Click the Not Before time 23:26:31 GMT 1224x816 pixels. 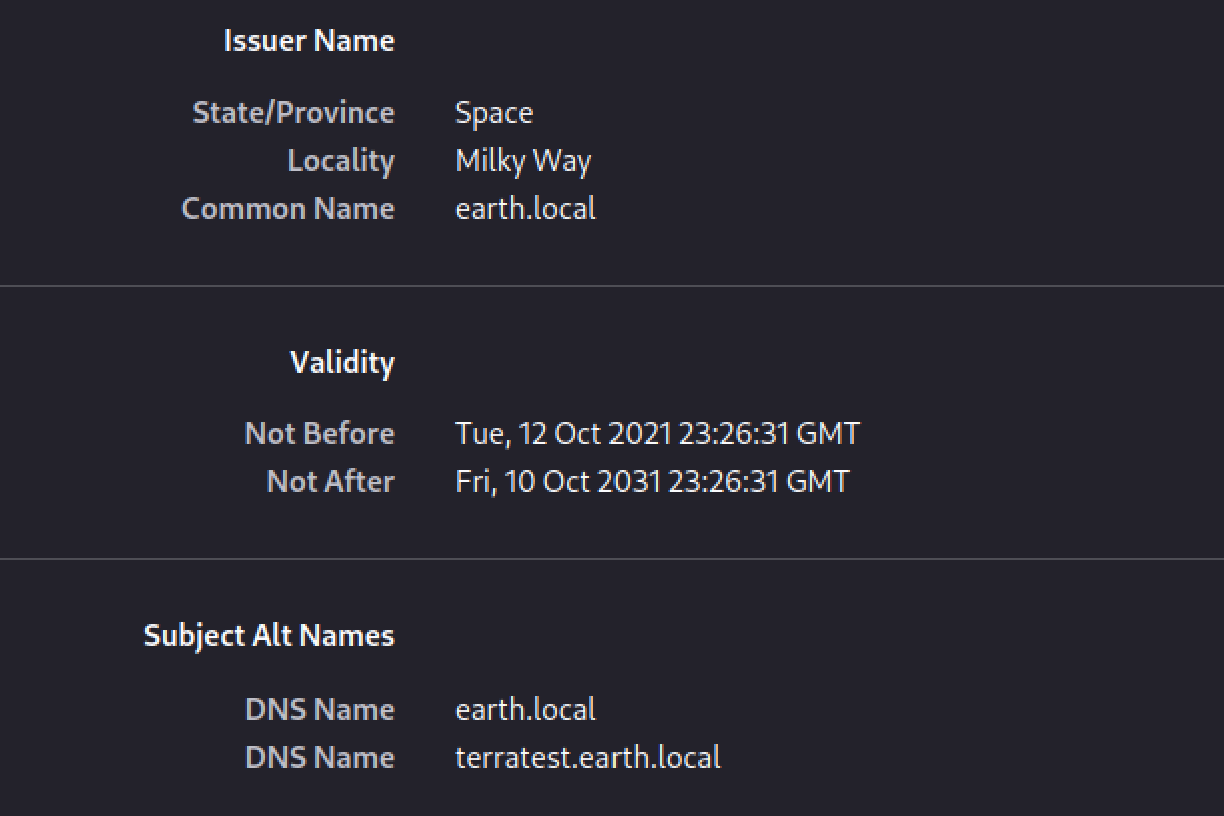[x=769, y=433]
